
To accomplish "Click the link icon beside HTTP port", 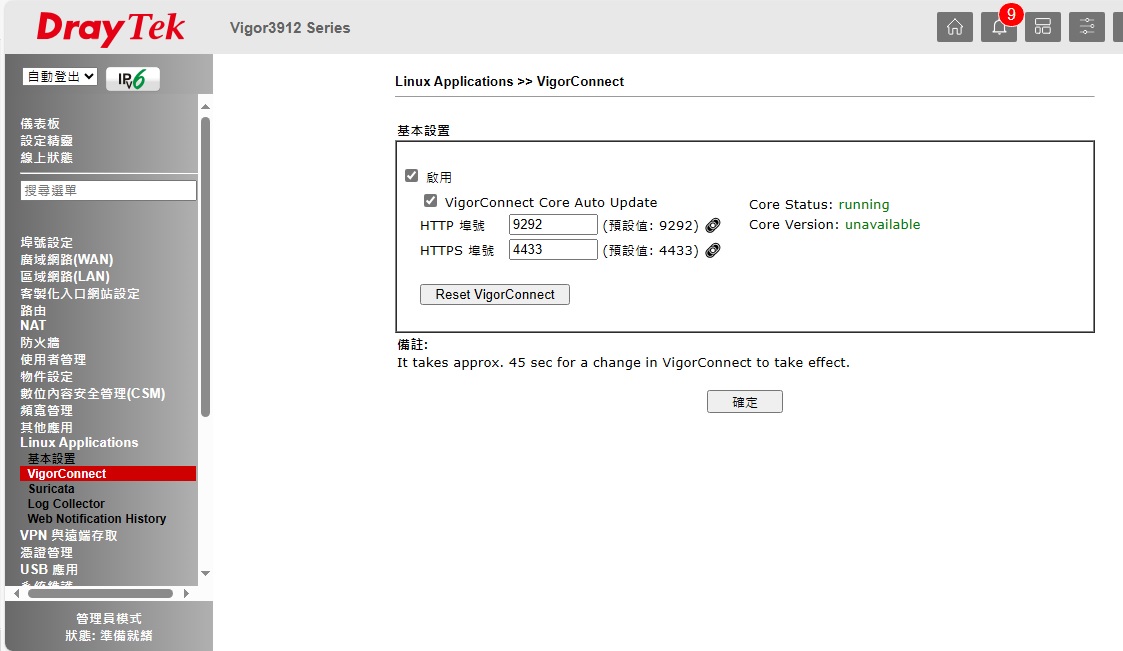I will coord(713,225).
